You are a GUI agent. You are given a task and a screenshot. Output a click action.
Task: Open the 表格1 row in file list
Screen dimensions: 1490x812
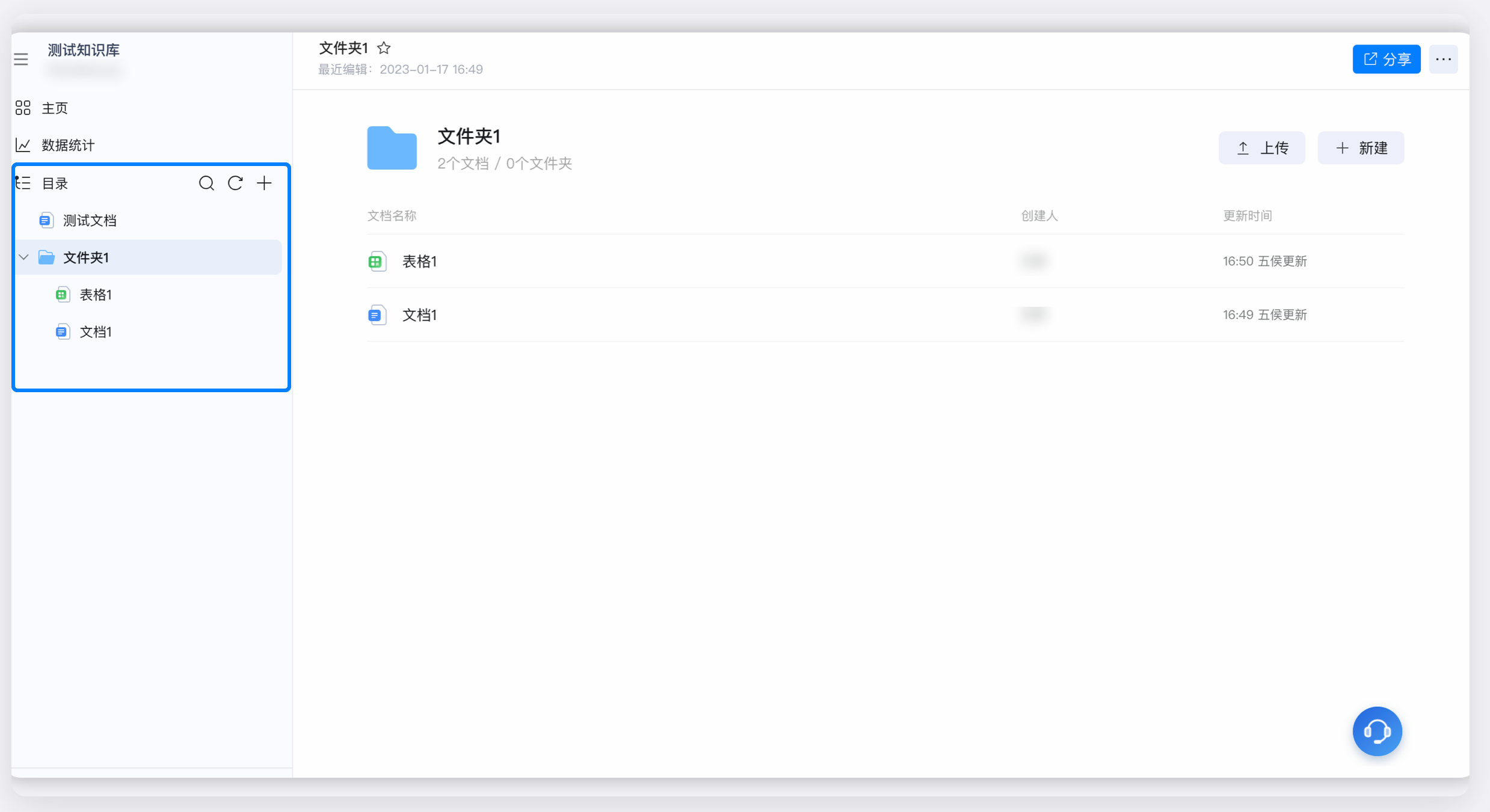click(x=419, y=261)
